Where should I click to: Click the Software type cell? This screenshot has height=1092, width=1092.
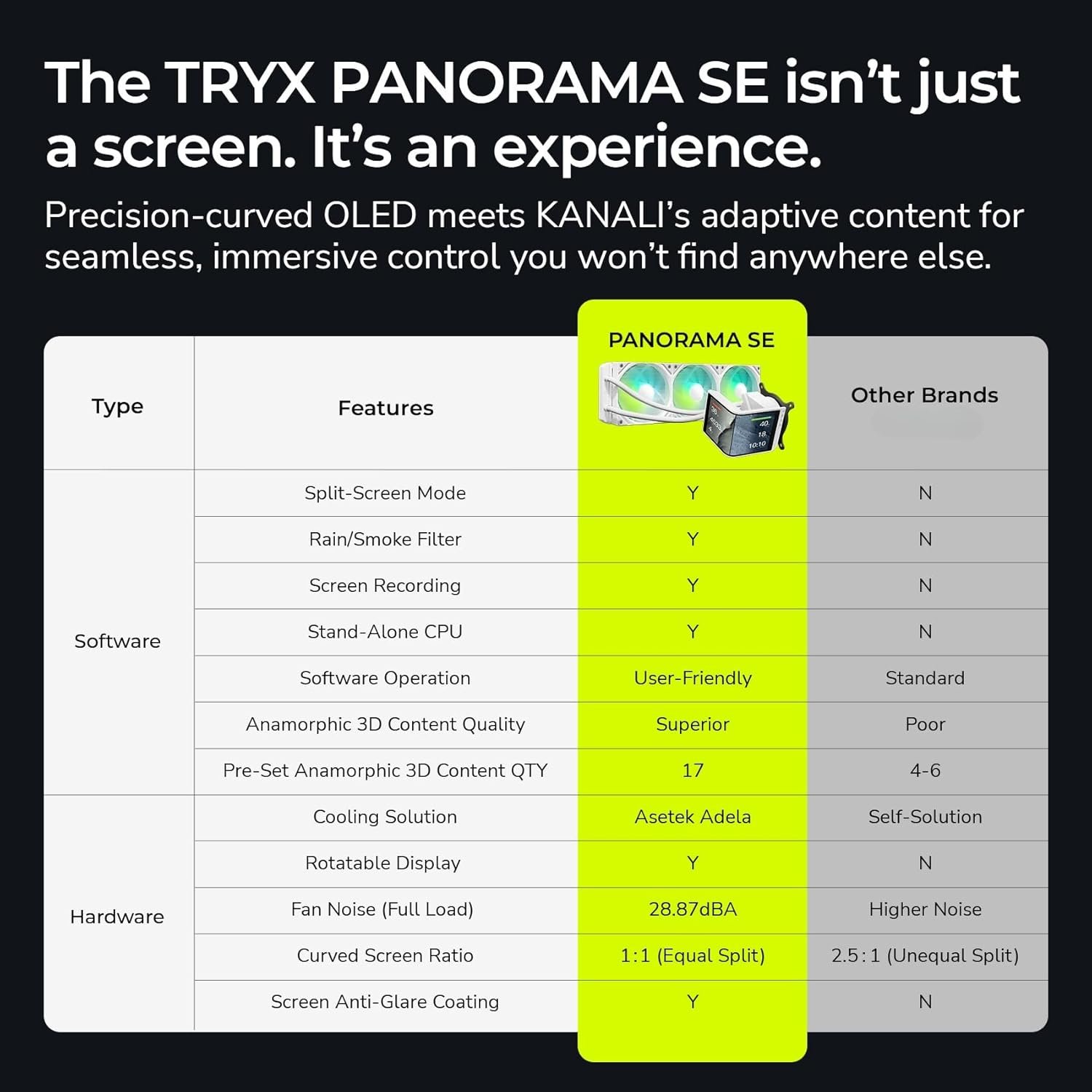[117, 641]
